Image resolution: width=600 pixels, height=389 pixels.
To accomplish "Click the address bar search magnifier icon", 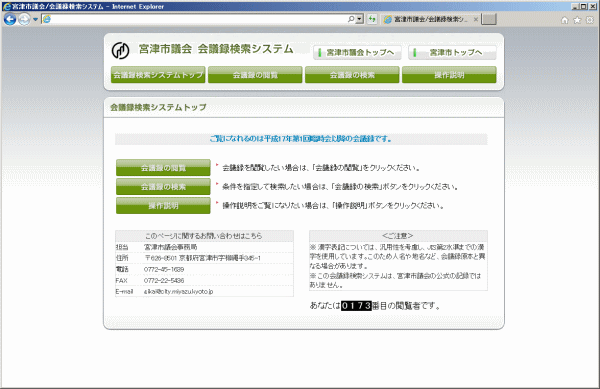I will tap(351, 19).
